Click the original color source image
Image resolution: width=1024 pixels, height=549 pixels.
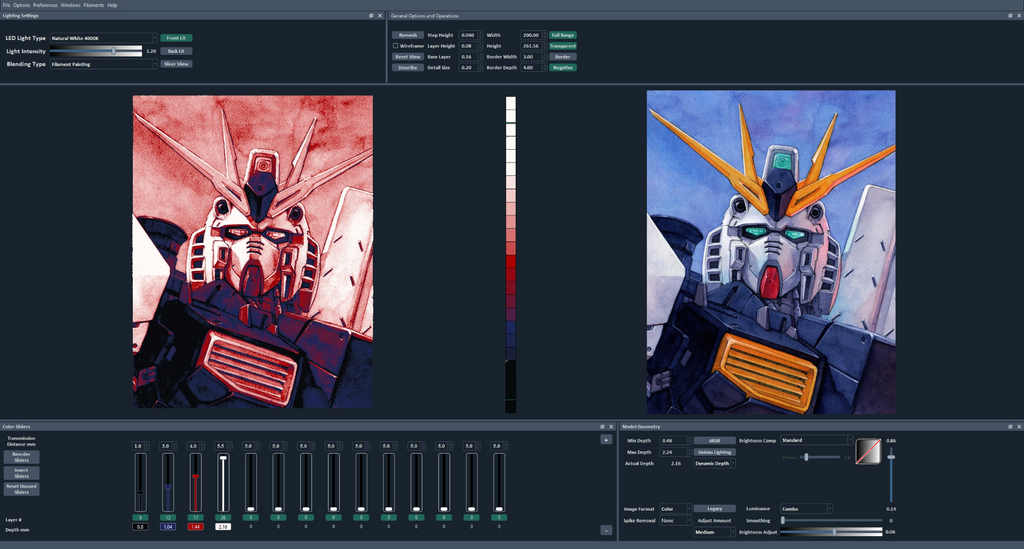coord(771,252)
